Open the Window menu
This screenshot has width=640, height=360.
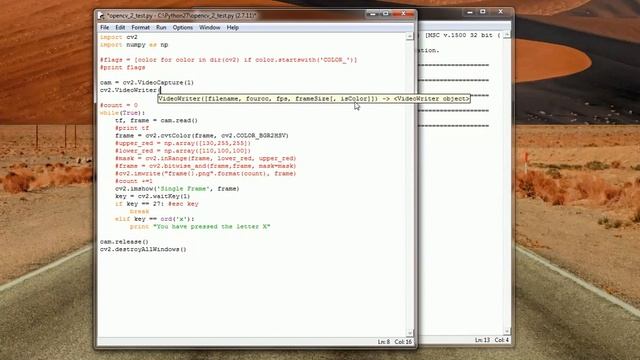(x=209, y=27)
